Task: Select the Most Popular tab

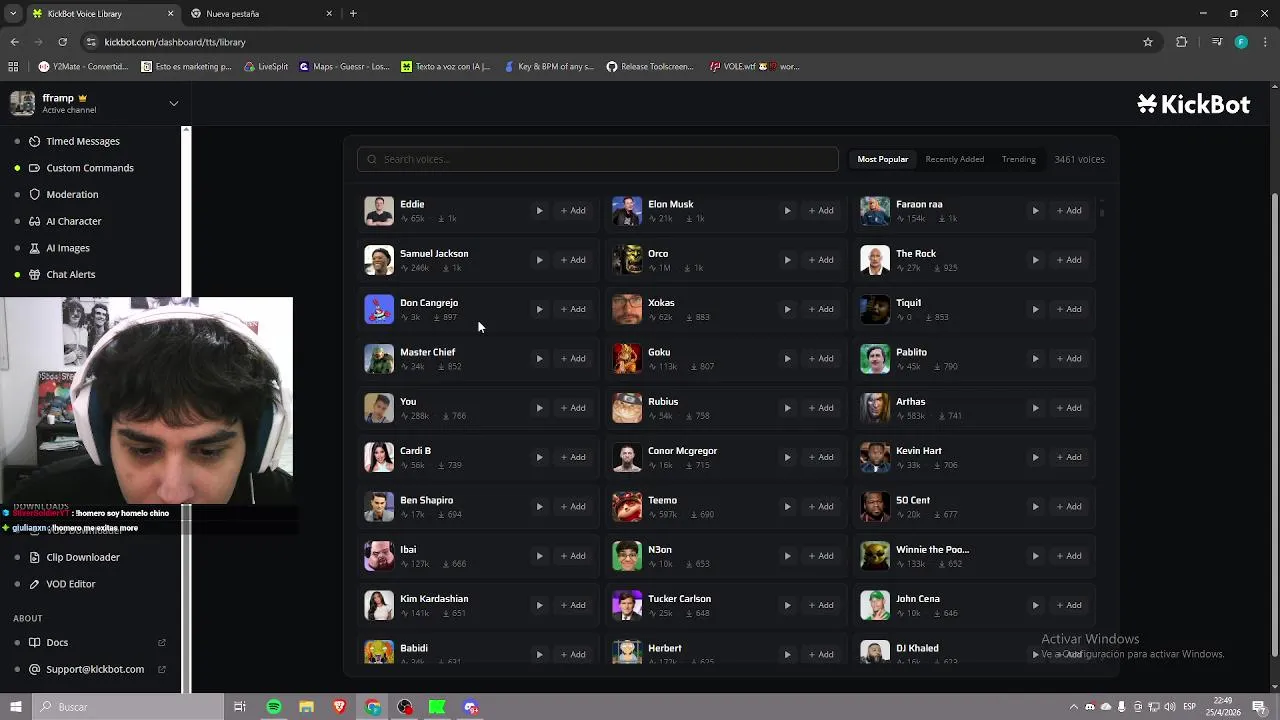Action: (883, 159)
